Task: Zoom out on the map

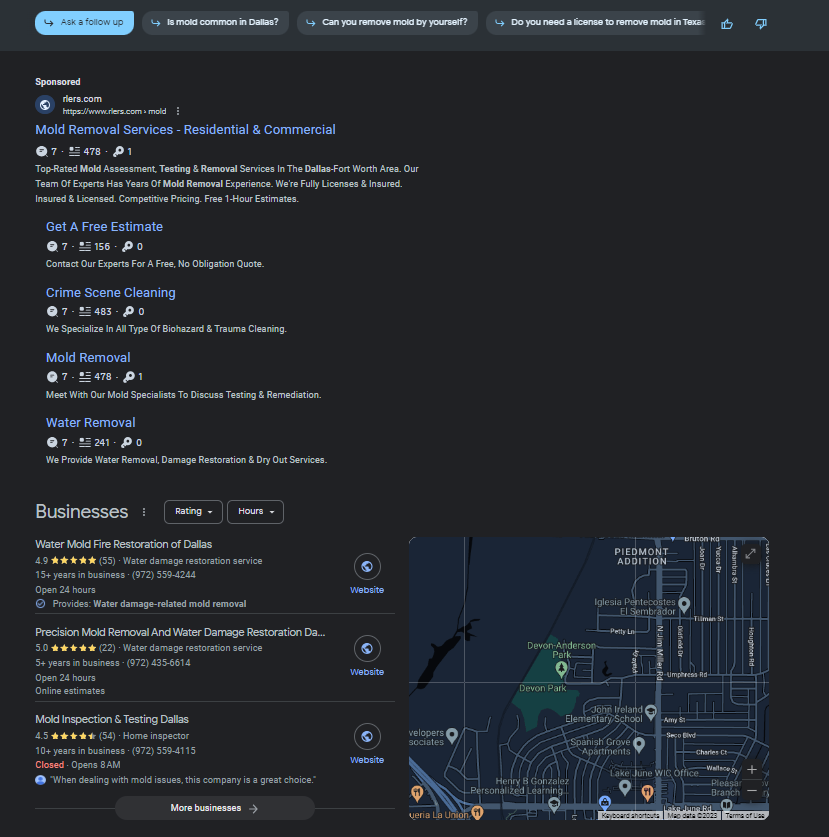Action: tap(752, 791)
